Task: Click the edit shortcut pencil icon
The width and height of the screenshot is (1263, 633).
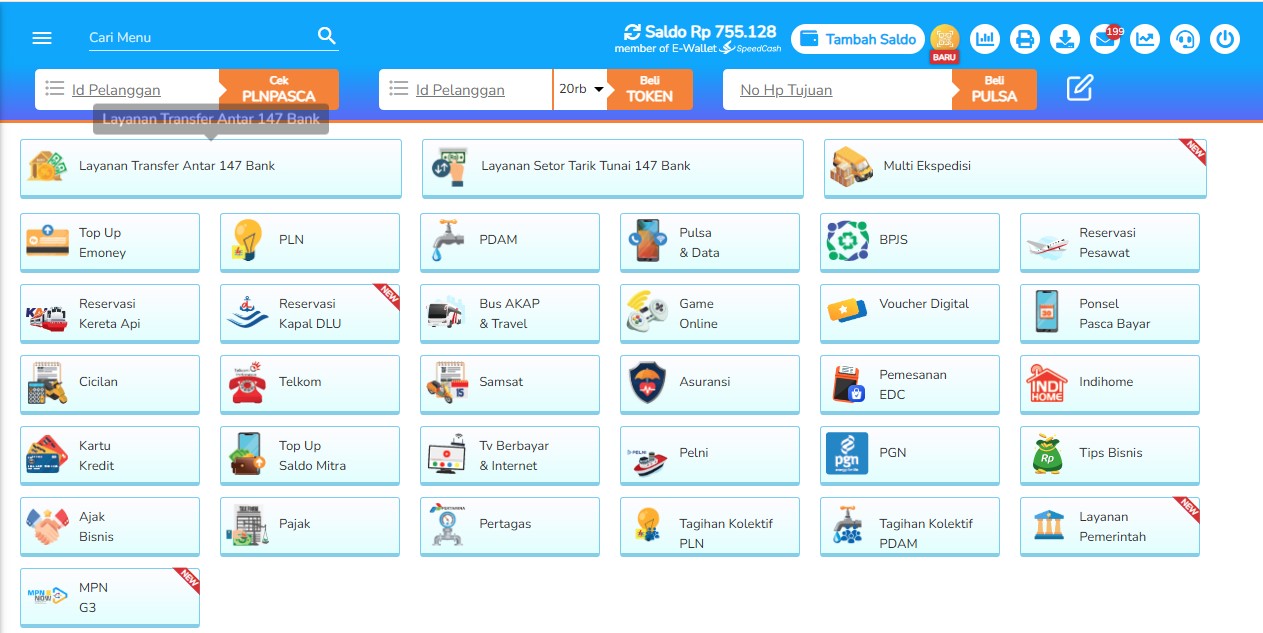Action: point(1079,88)
